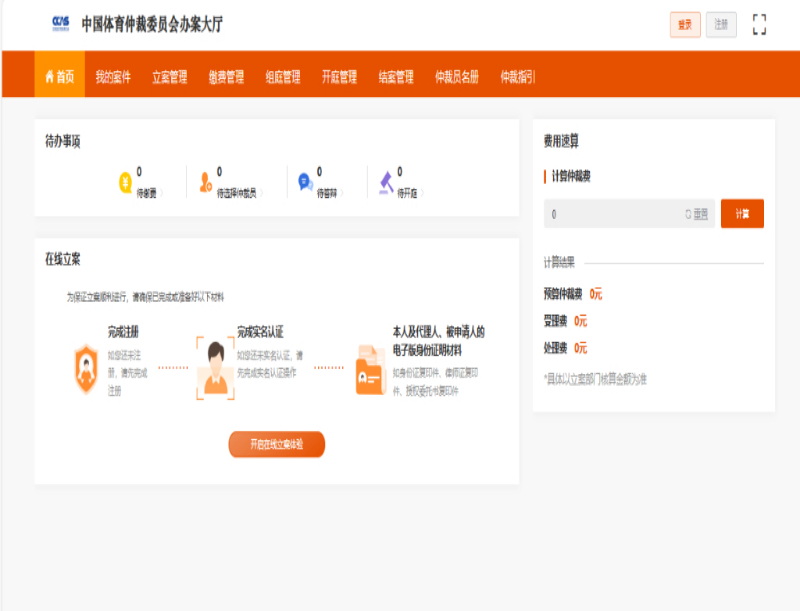Focus the arbitration fee amount input field
This screenshot has width=800, height=611.
point(612,214)
